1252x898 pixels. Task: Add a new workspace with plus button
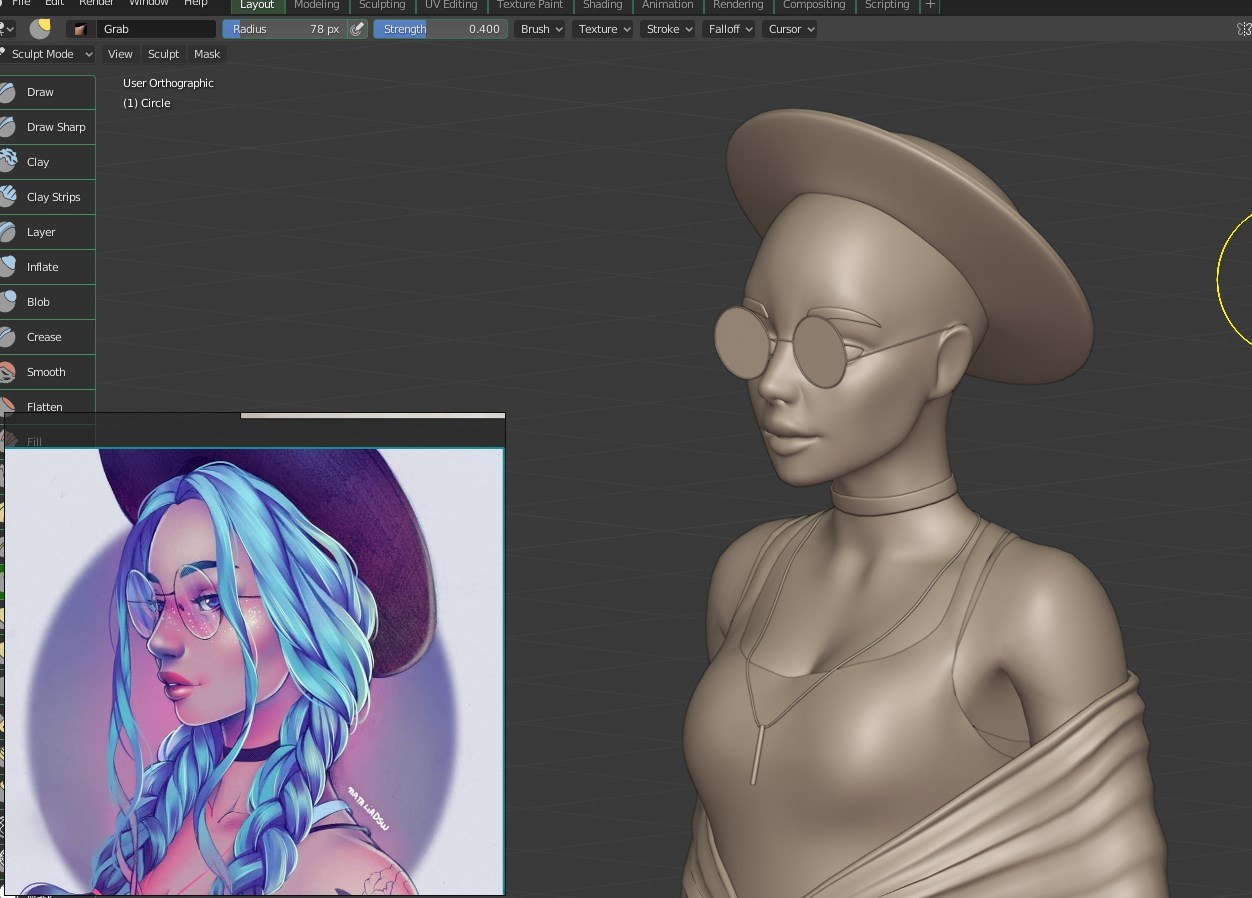(x=931, y=5)
